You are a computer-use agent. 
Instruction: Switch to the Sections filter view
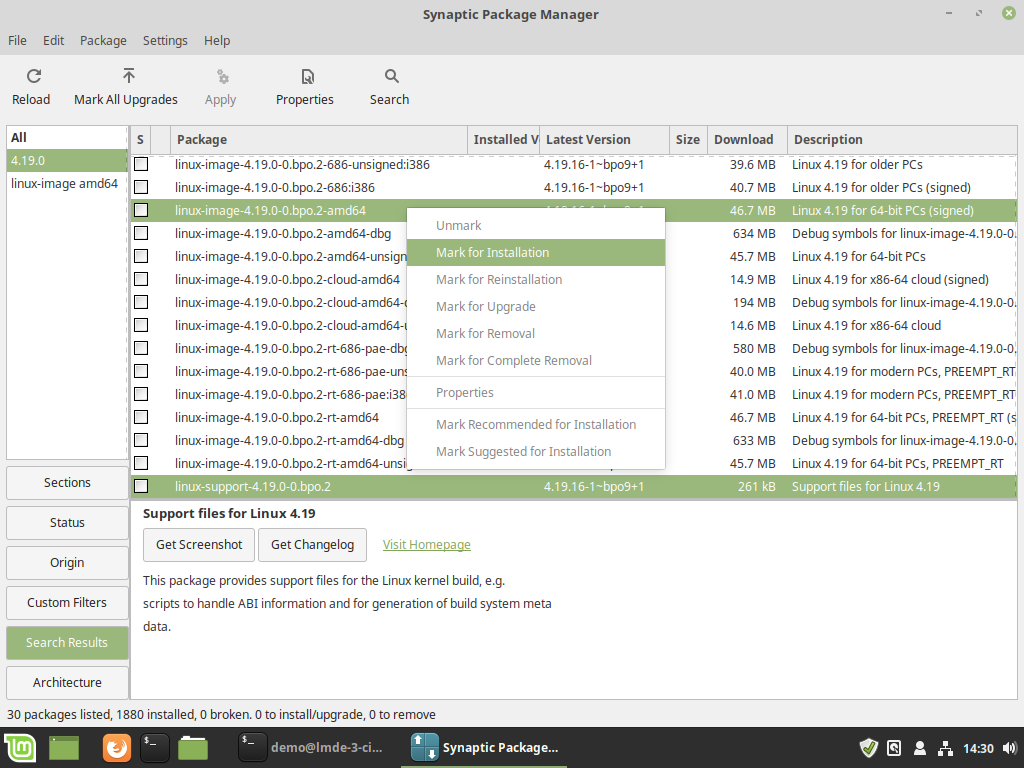[67, 483]
